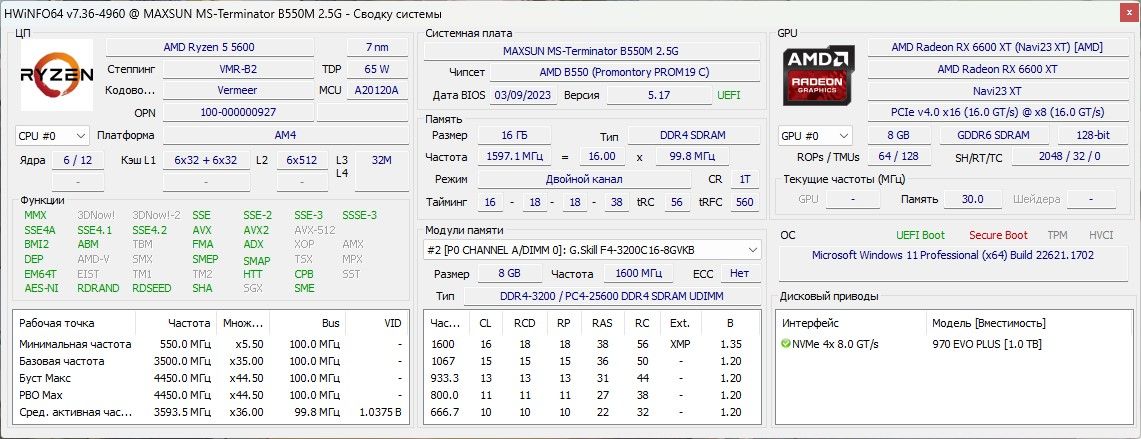Click the Ryzen CPU logo image

(x=56, y=74)
